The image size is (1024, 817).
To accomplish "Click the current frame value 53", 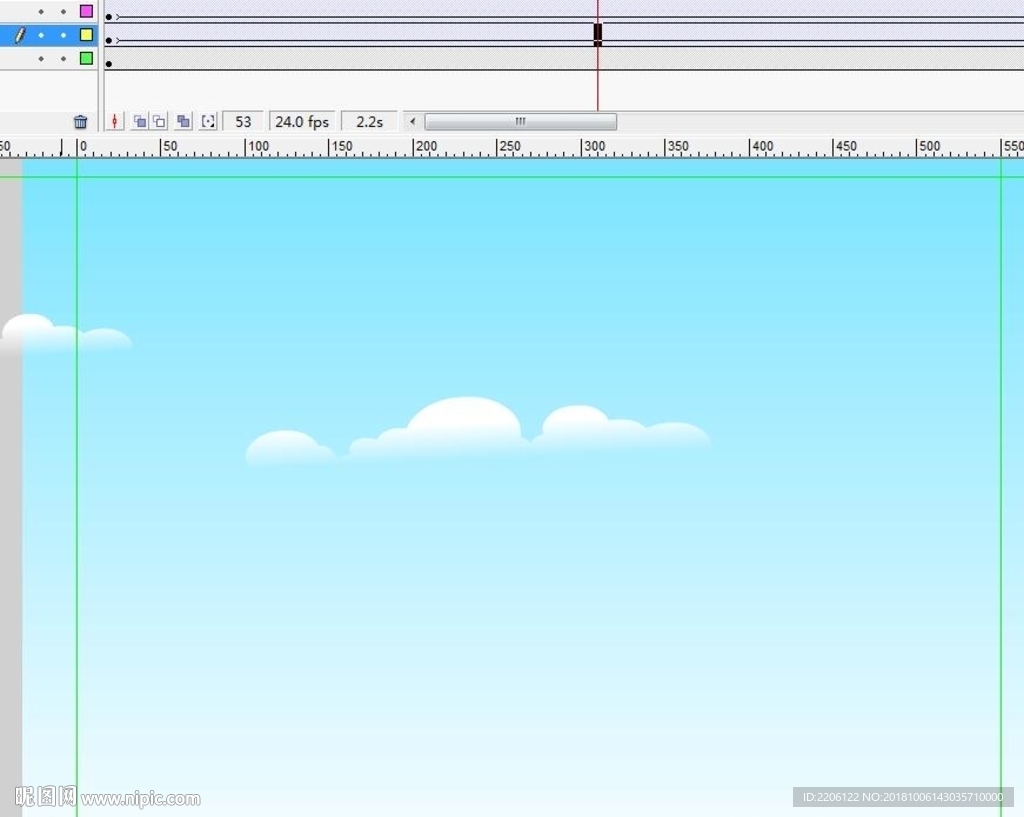I will pyautogui.click(x=243, y=121).
